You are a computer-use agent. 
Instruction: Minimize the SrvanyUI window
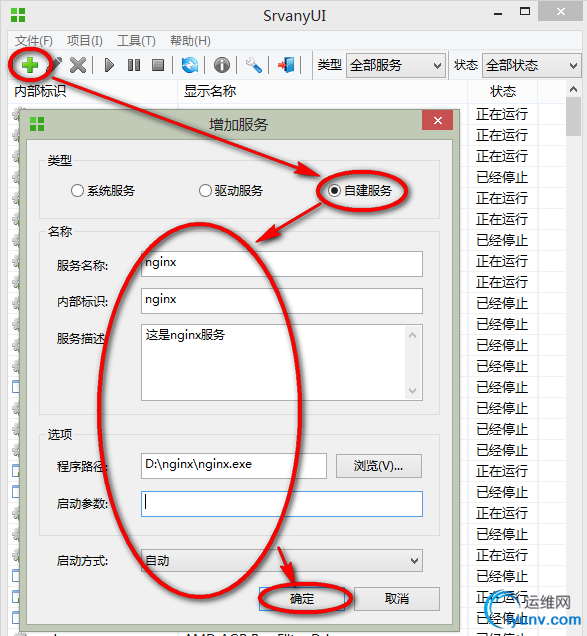pos(498,13)
